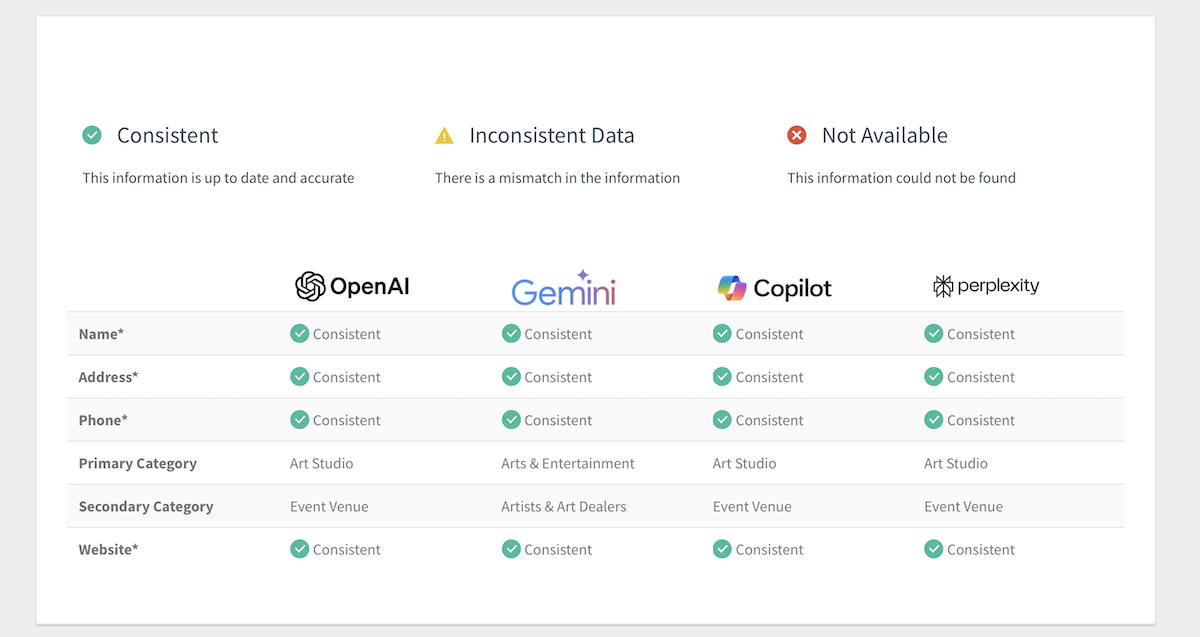Click the Address row check icon under OpenAI
1200x637 pixels.
click(x=299, y=376)
